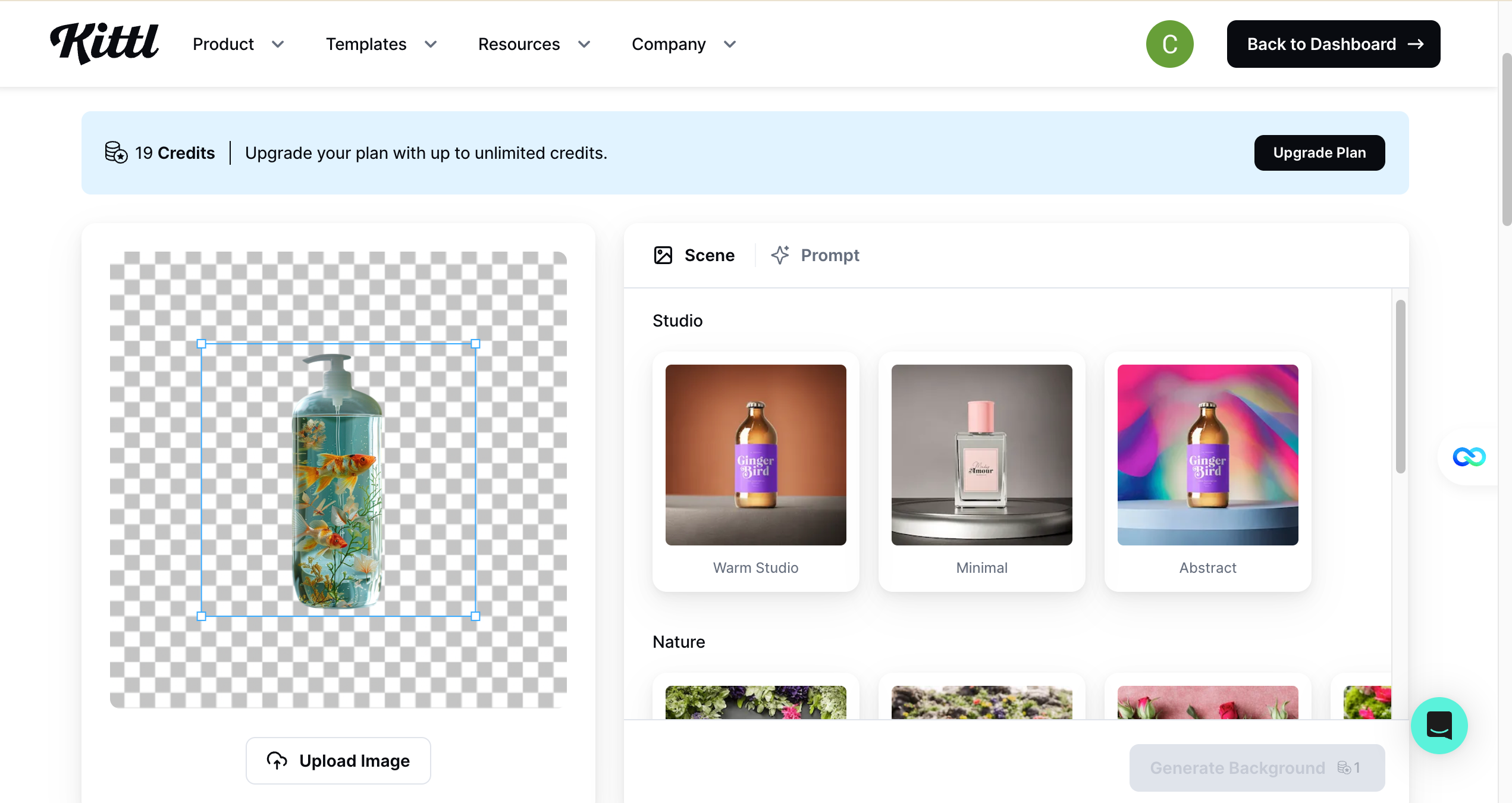Screen dimensions: 1512x803
Task: Expand the Company dropdown chevron
Action: 730,44
